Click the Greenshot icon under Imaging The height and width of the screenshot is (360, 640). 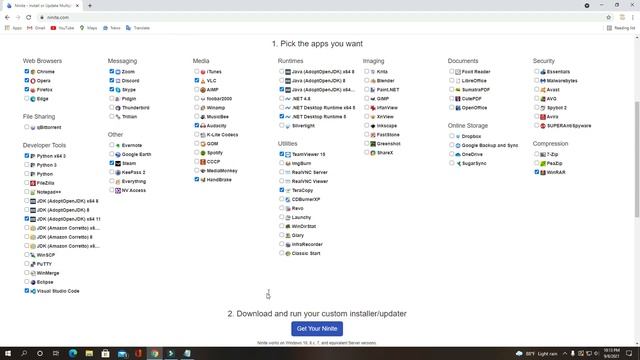[x=373, y=144]
